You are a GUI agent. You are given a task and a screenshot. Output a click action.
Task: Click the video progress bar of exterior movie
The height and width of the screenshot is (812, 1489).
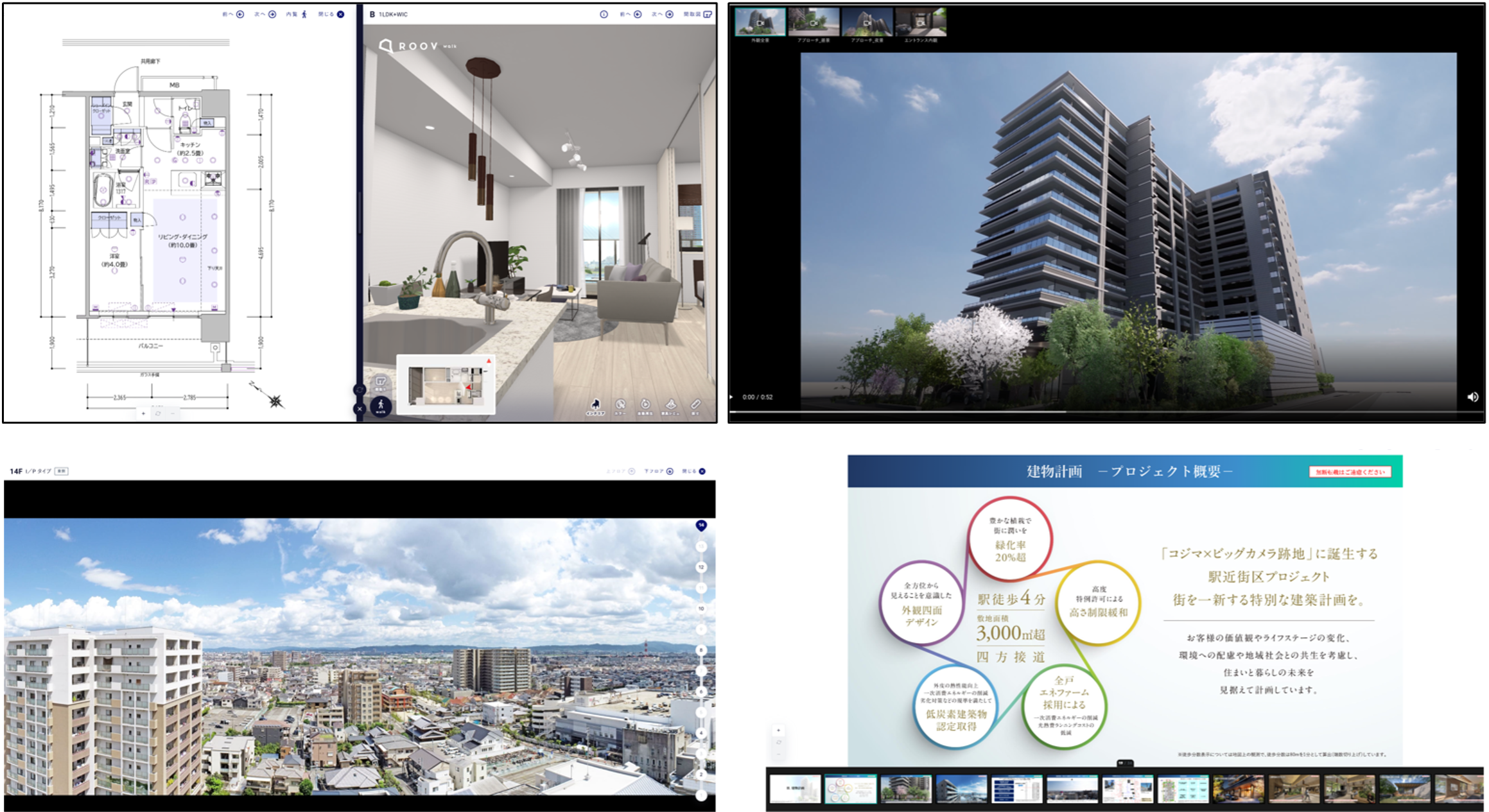(1104, 411)
